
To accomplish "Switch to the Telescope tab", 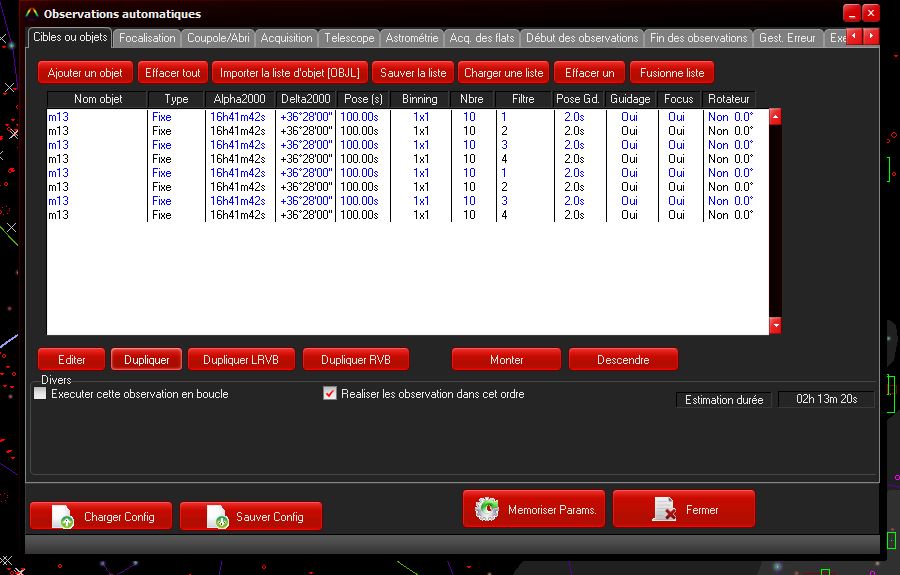I will pyautogui.click(x=348, y=38).
